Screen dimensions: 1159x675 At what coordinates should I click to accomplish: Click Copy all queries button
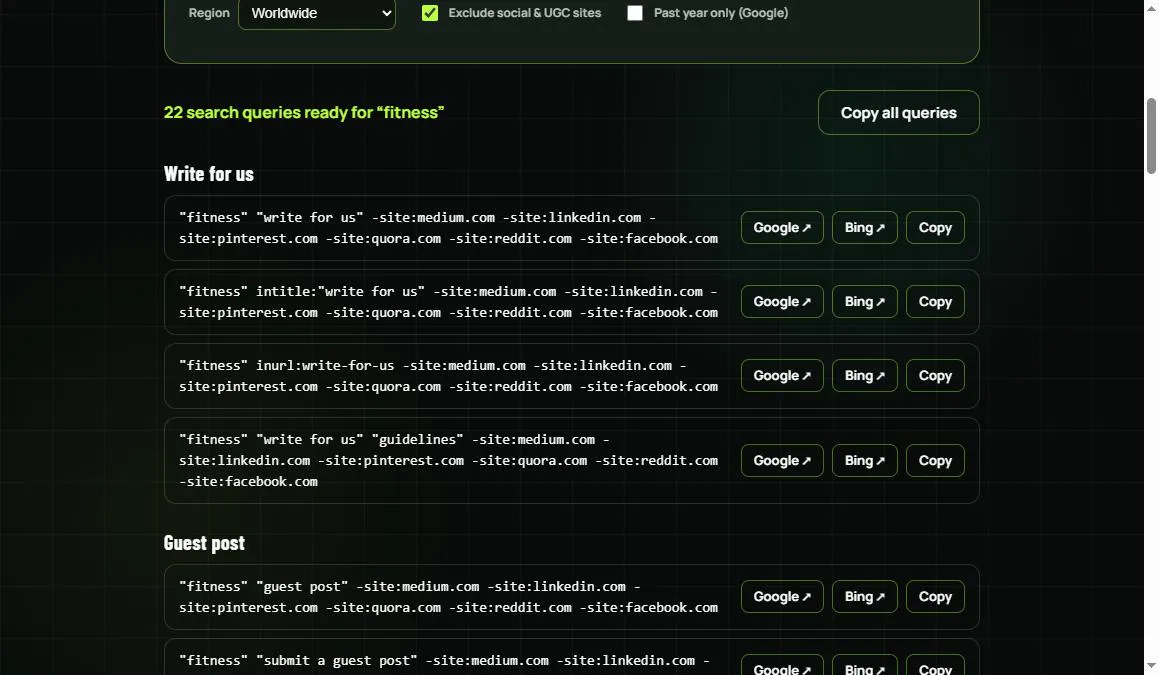898,112
